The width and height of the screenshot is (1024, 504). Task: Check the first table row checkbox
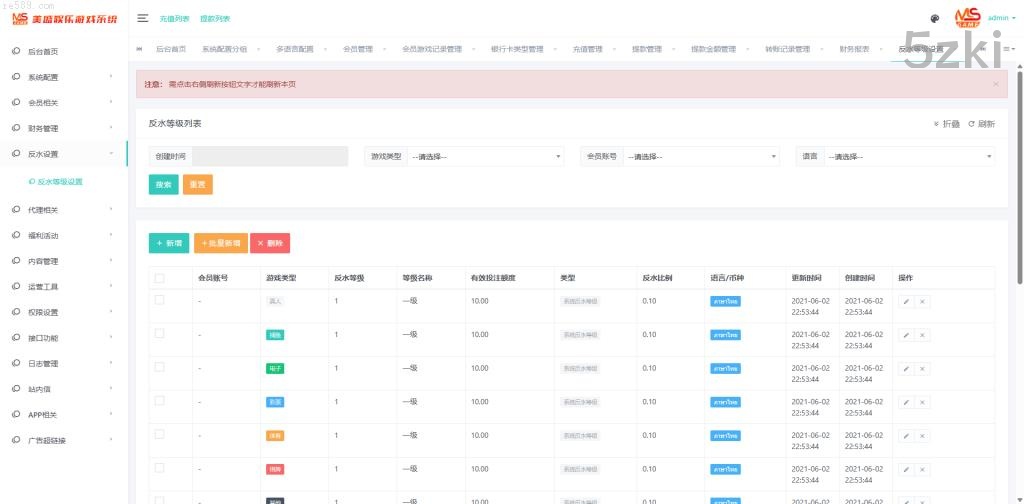159,300
